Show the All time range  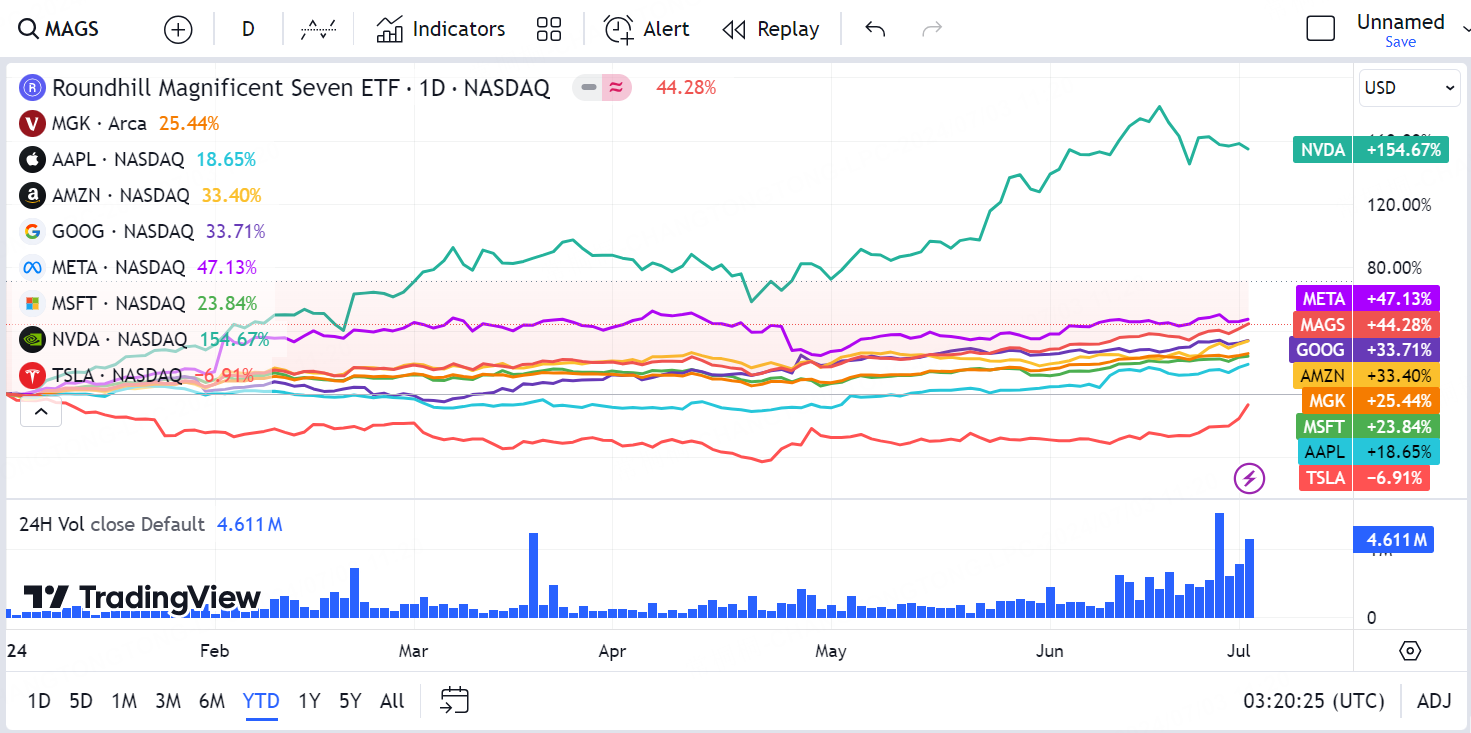coord(392,701)
